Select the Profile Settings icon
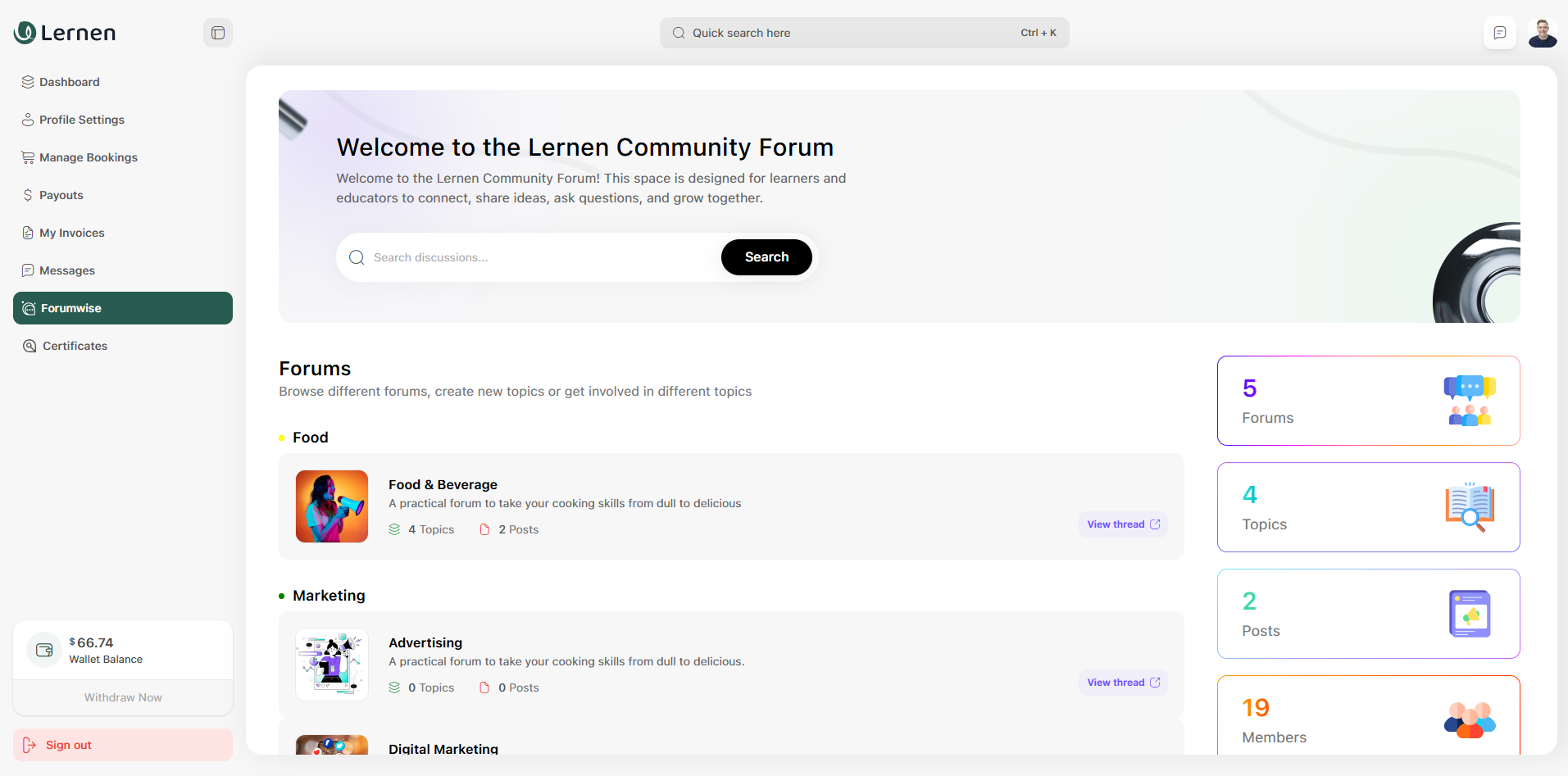Viewport: 1568px width, 776px height. 28,120
